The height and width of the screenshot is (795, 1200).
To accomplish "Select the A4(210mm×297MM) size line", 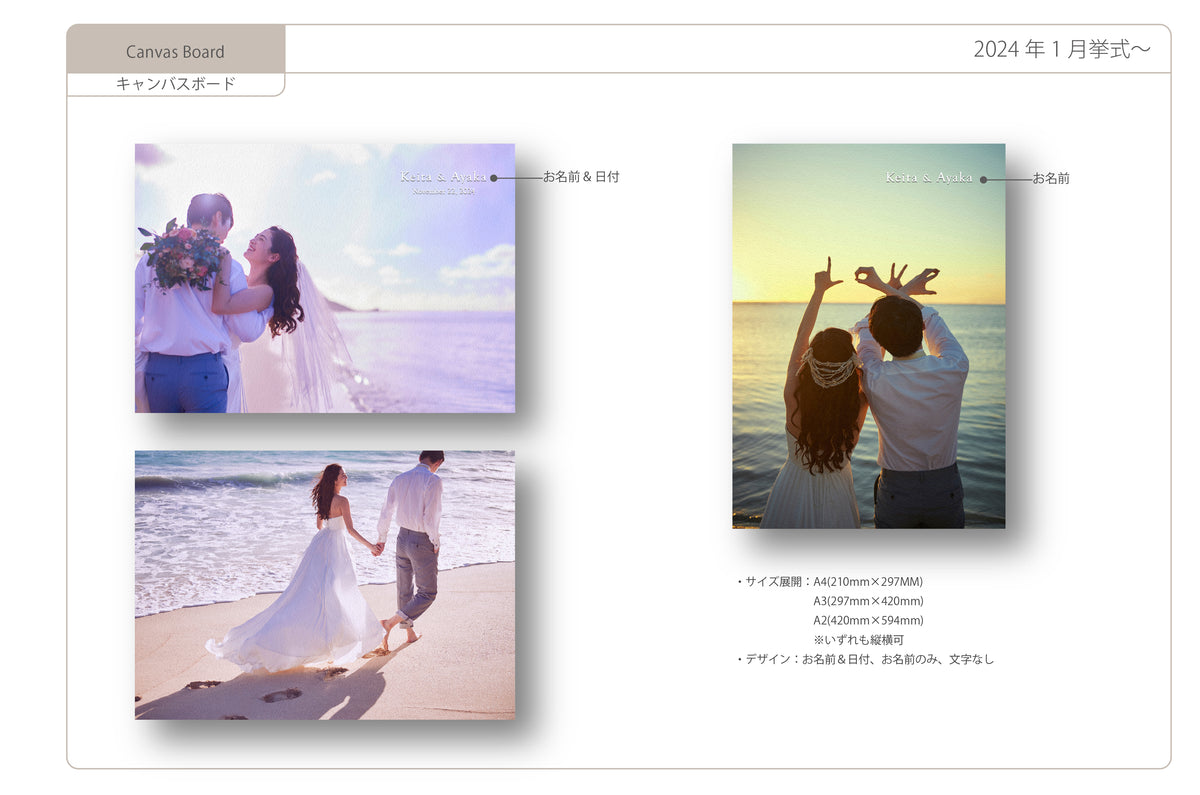I will [x=867, y=582].
